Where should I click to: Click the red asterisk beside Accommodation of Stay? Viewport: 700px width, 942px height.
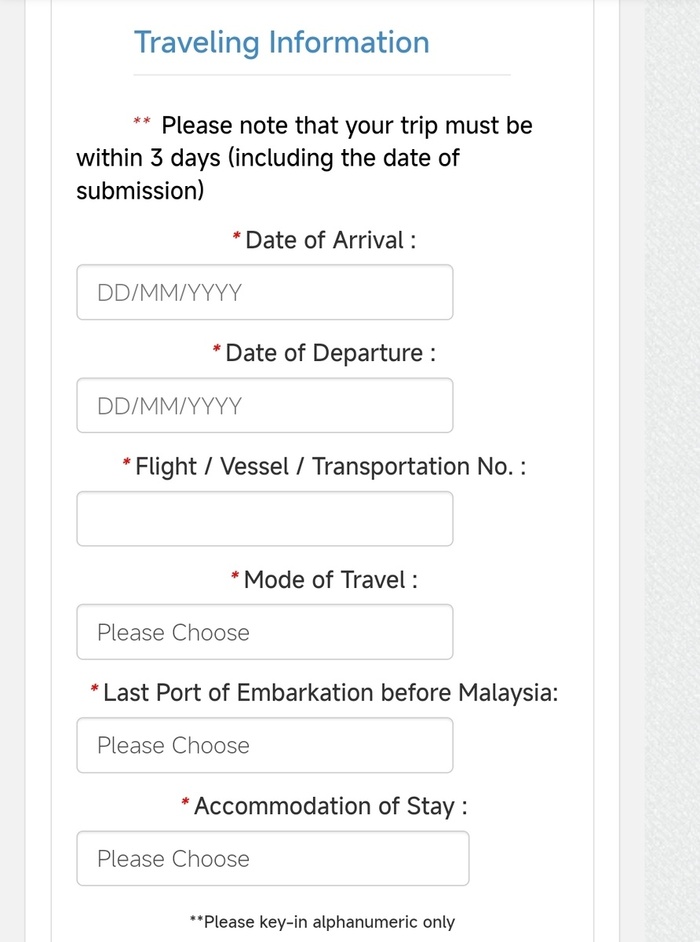186,804
